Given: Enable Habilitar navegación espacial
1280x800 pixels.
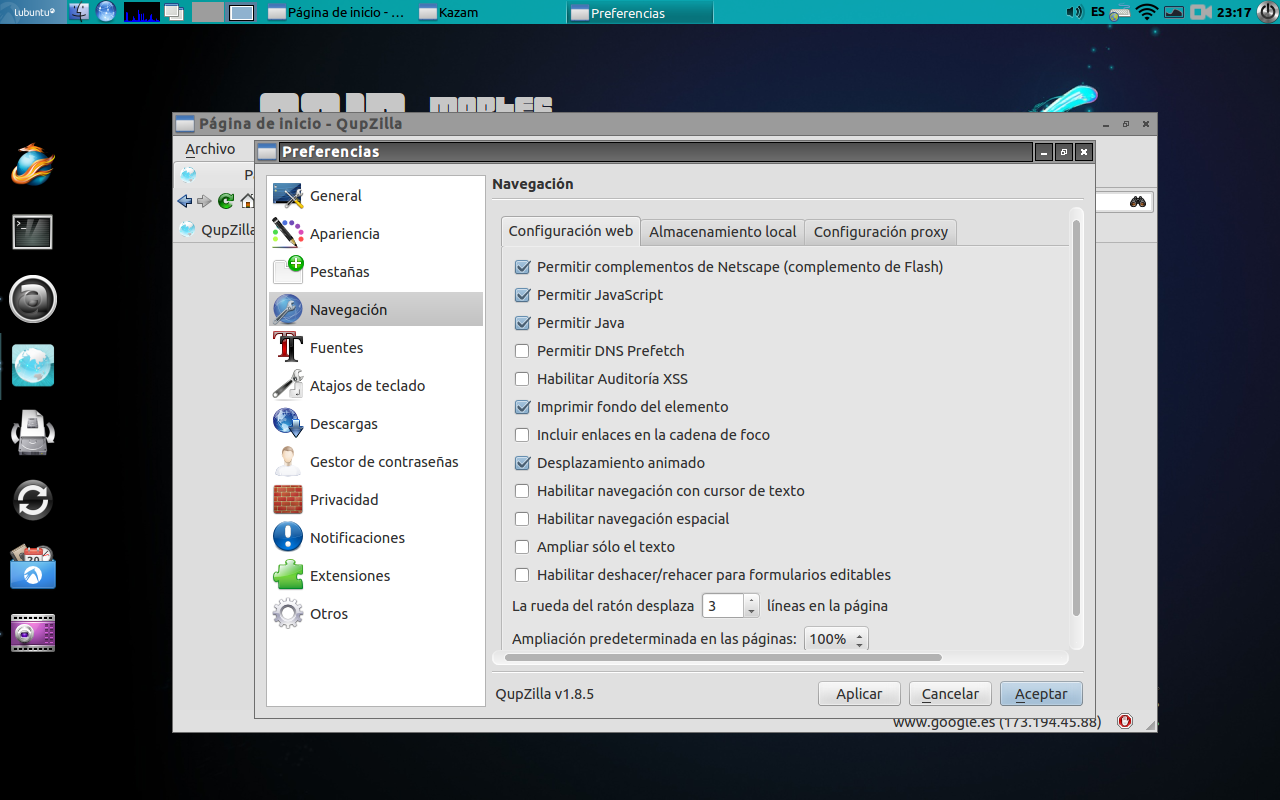Looking at the screenshot, I should (522, 519).
